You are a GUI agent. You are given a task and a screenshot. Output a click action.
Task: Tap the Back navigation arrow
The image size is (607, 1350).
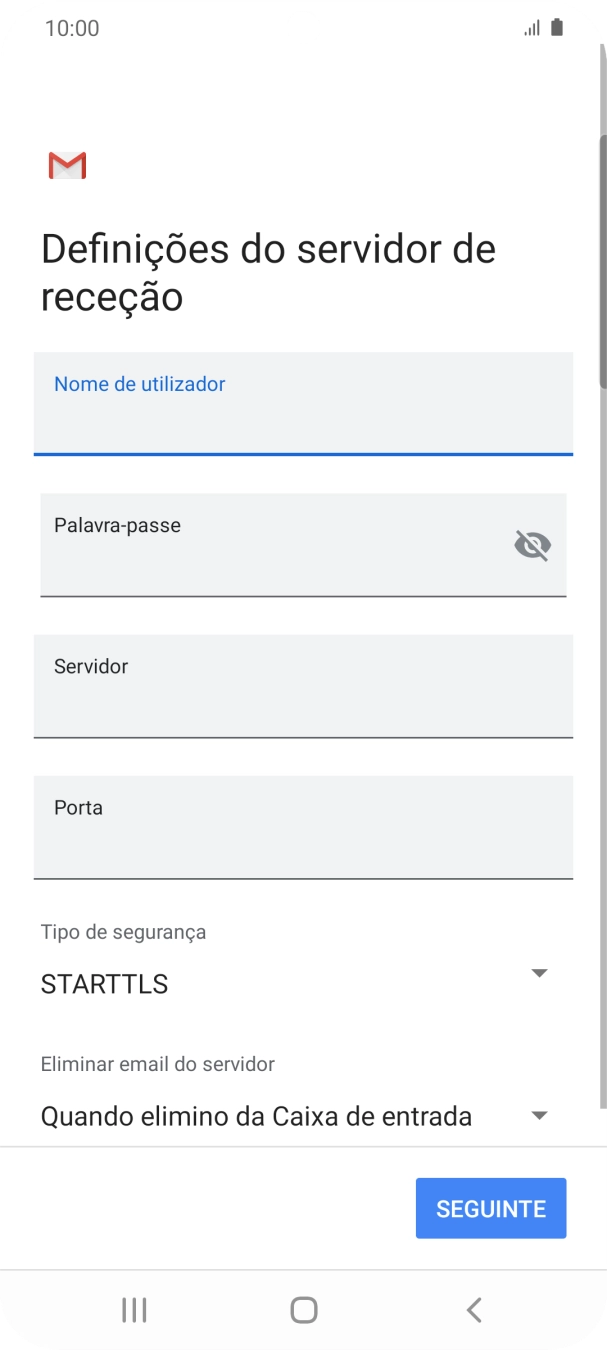click(474, 1310)
